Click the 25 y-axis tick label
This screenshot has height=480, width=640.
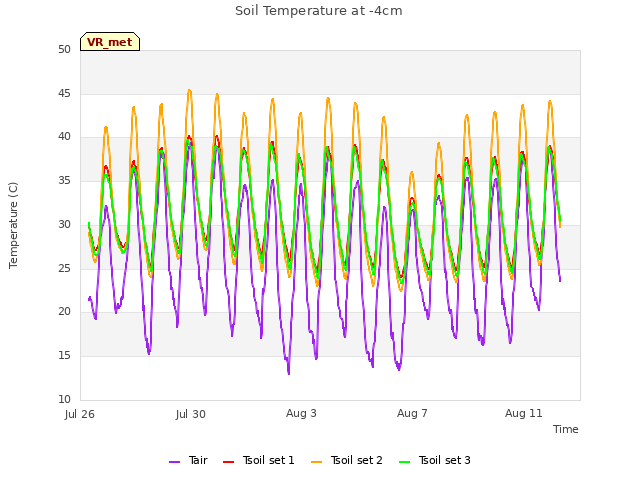click(64, 269)
